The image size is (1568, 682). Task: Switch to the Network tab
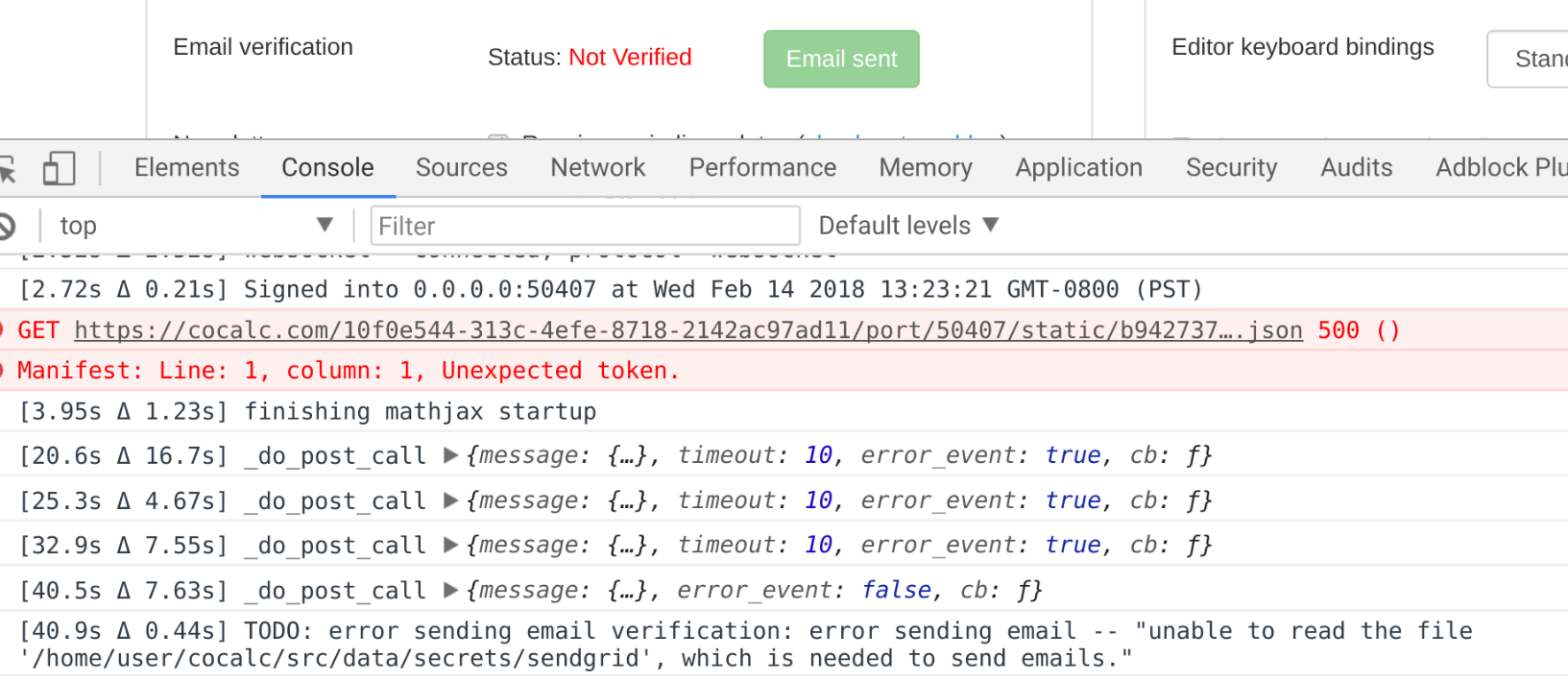tap(597, 167)
